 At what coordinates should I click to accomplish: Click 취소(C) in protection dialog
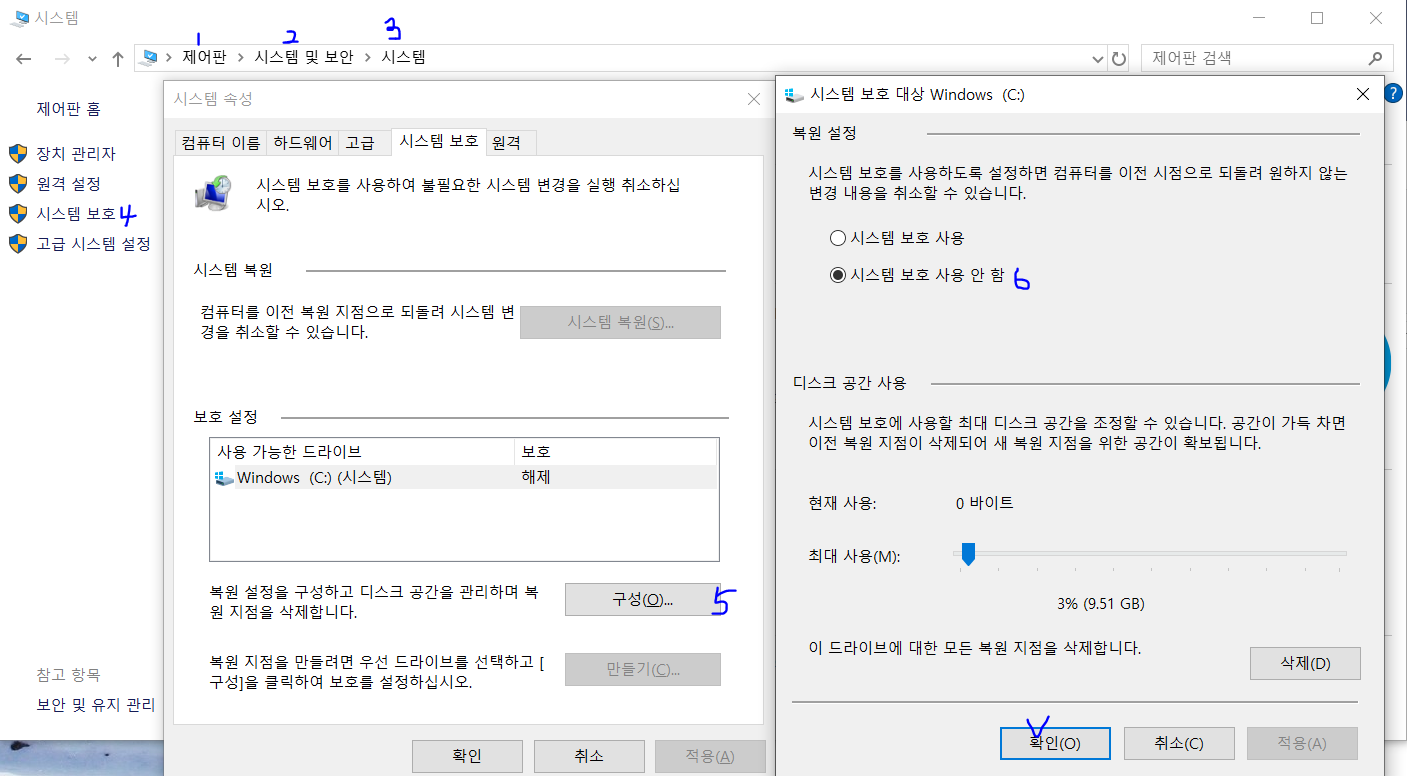point(1179,743)
